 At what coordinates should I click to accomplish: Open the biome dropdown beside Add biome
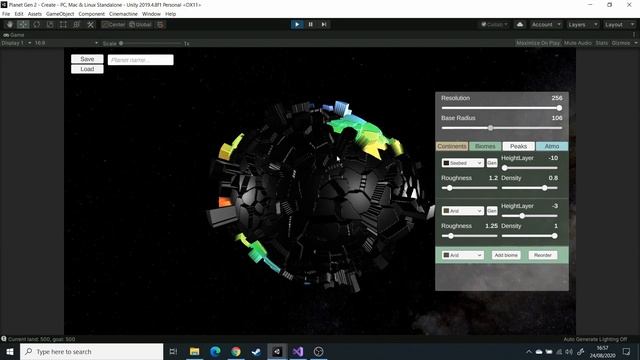[462, 255]
